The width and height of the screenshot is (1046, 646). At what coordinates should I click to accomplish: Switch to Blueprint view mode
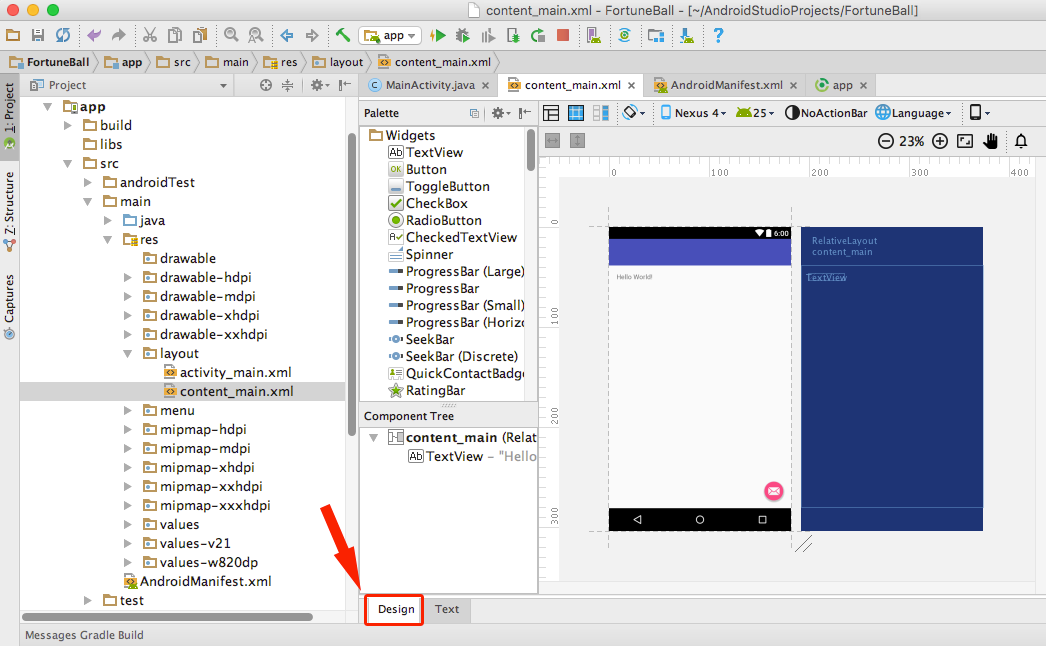(576, 113)
